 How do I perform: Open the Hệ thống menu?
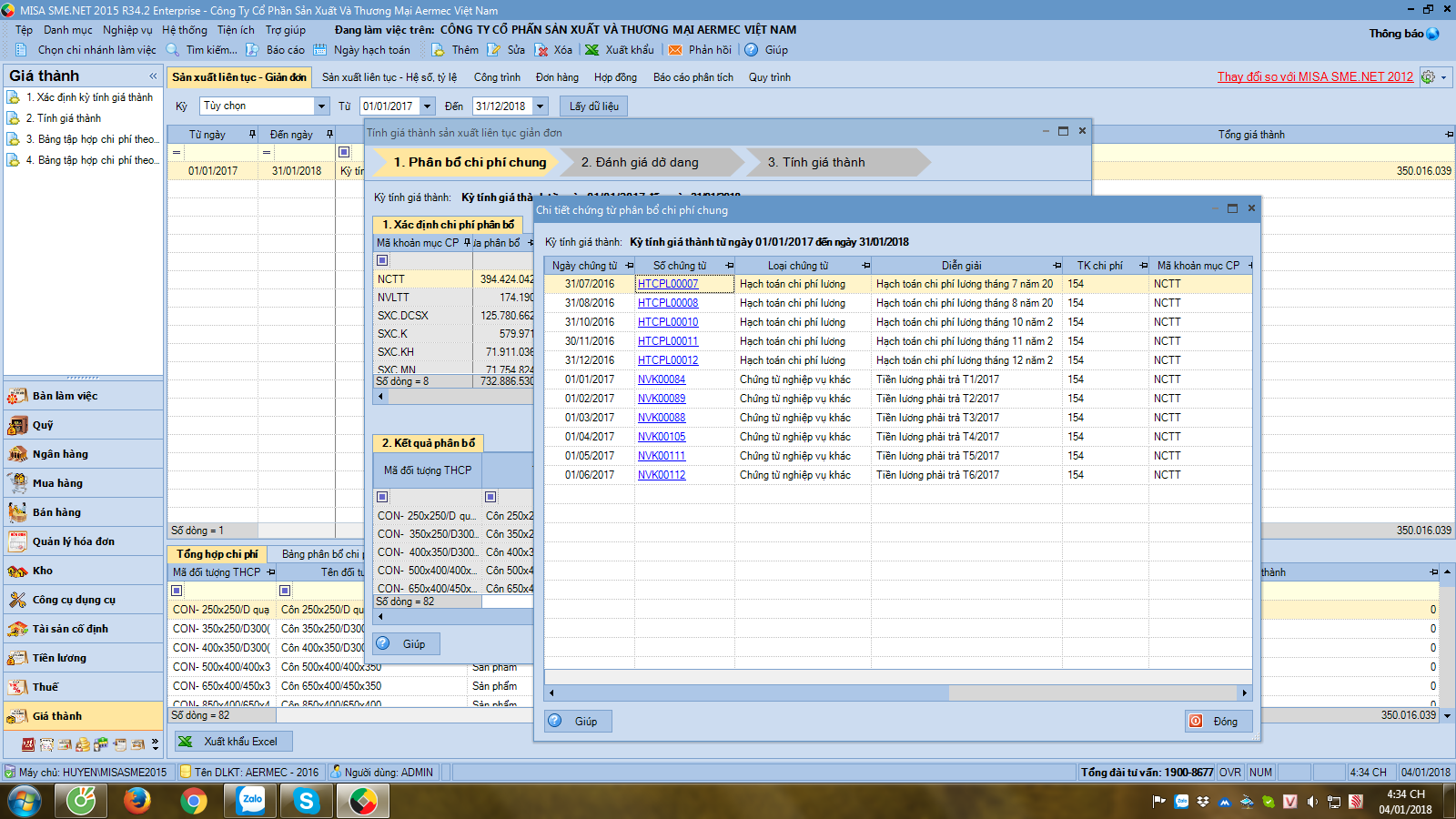pyautogui.click(x=185, y=30)
